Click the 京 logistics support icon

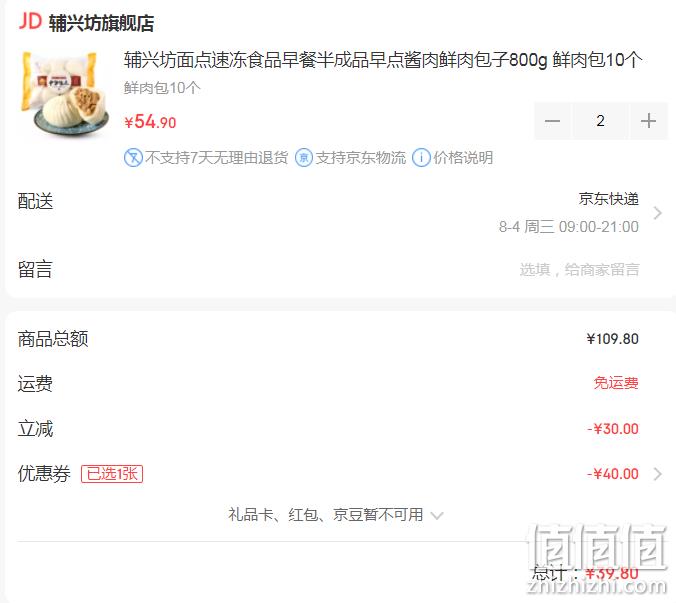[x=304, y=158]
